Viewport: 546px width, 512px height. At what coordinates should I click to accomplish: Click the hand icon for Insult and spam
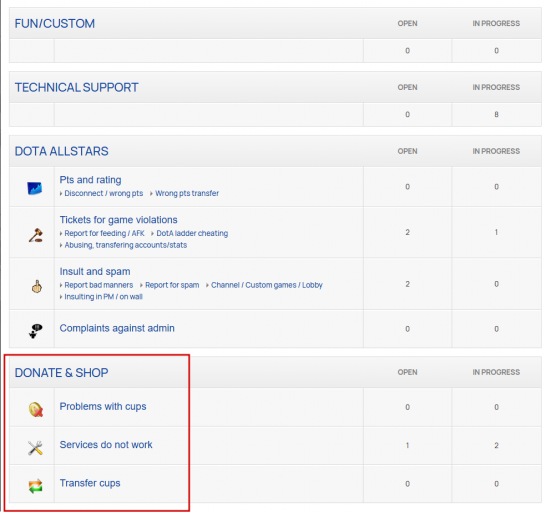point(37,286)
